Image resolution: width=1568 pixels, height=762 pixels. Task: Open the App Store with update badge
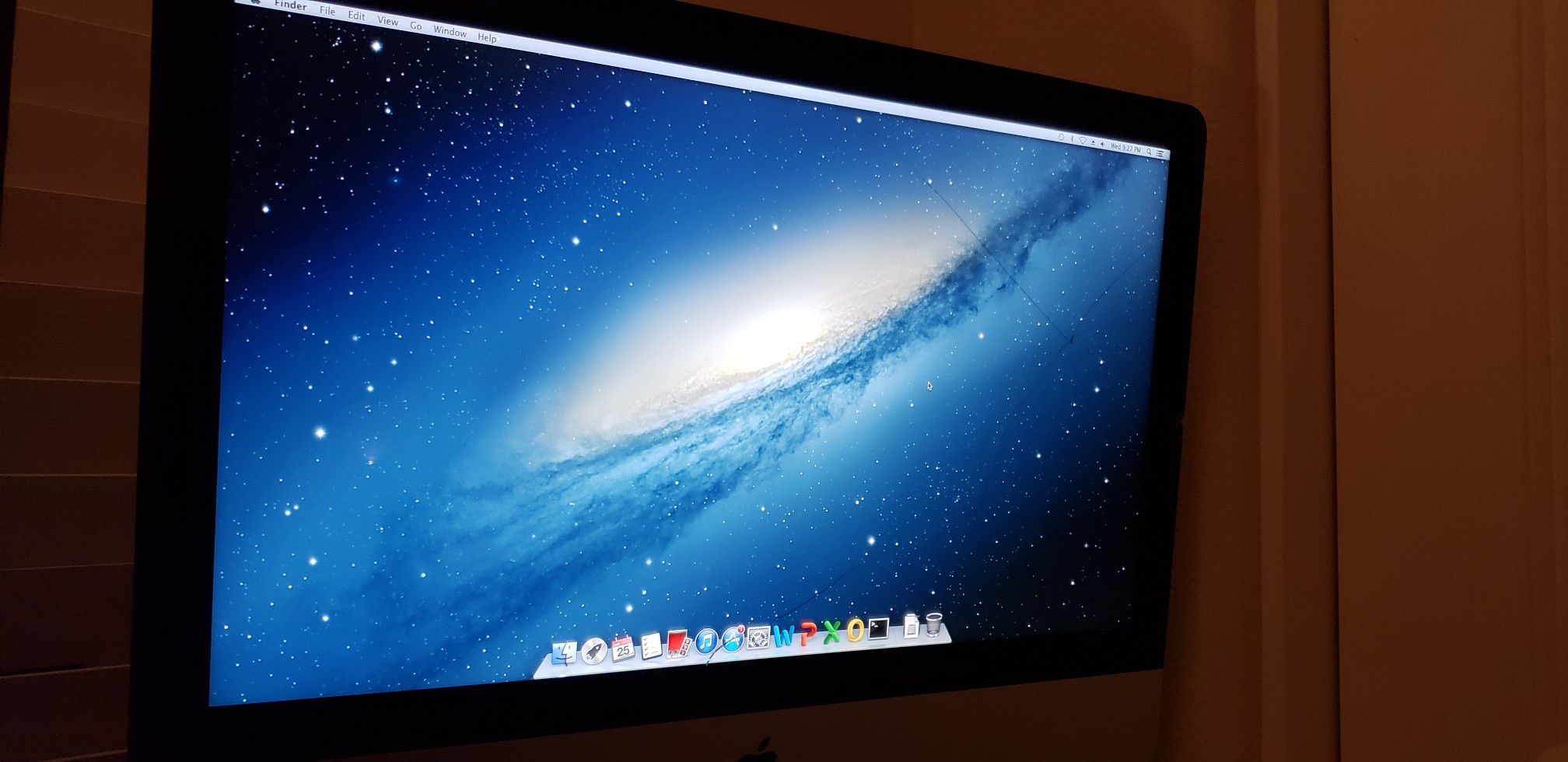733,639
